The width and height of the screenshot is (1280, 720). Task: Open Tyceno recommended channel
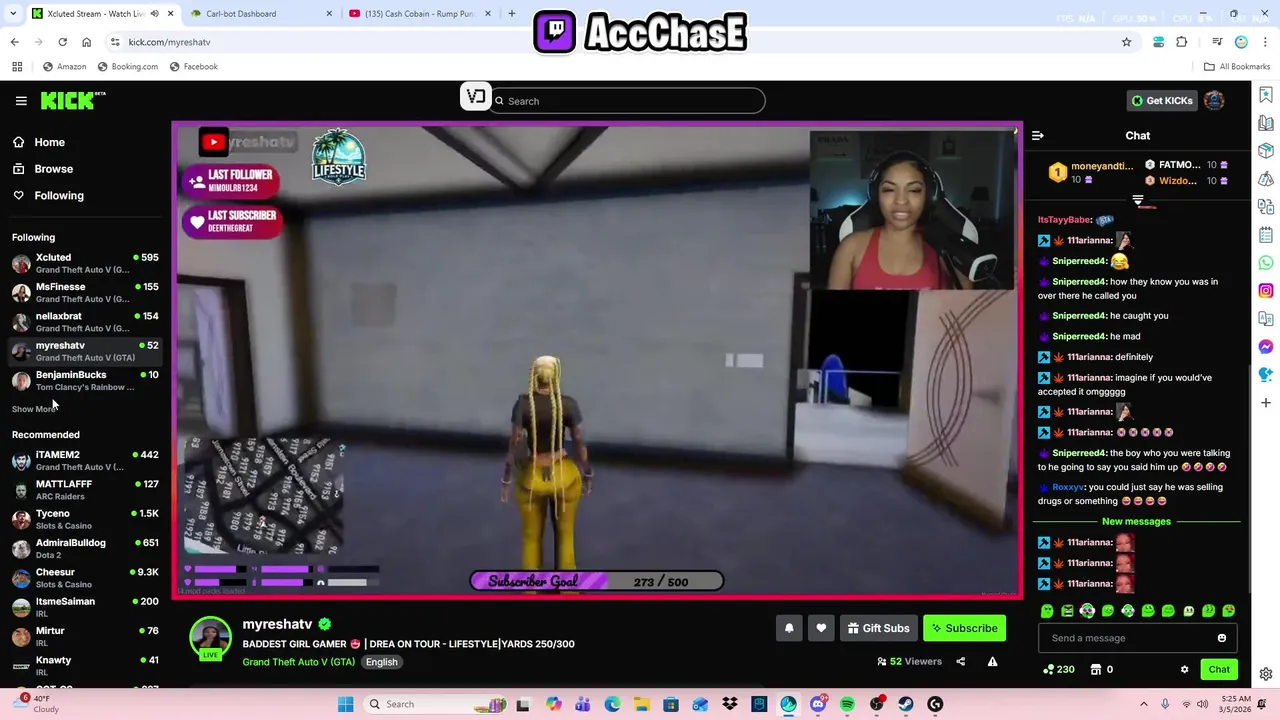click(x=86, y=519)
